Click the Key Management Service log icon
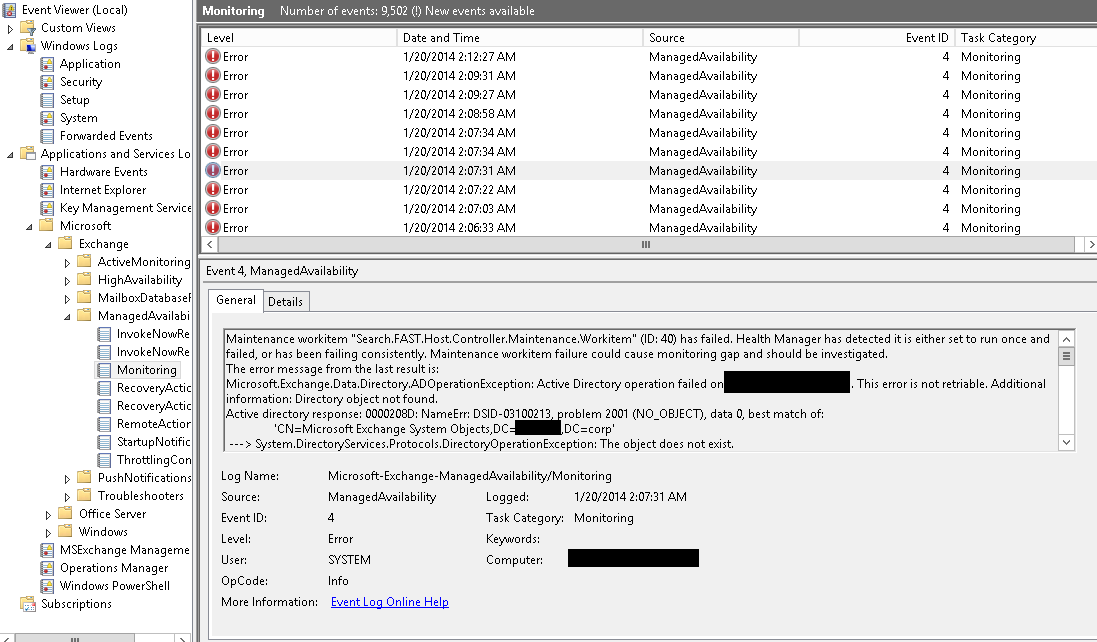 point(47,207)
